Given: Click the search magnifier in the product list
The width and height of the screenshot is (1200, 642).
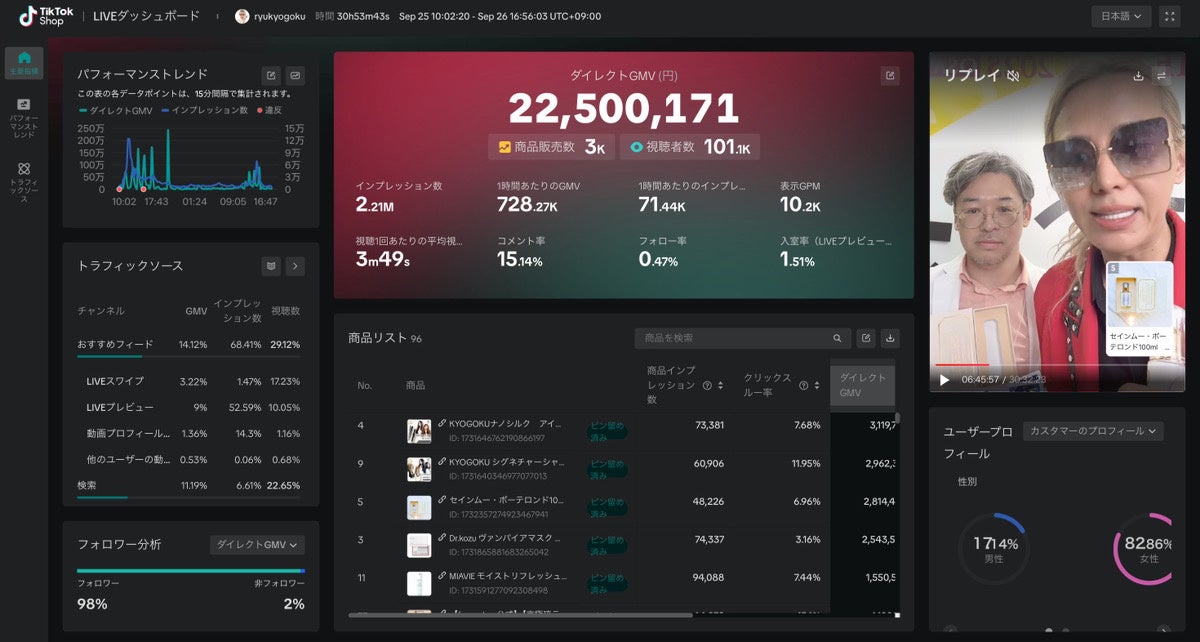Looking at the screenshot, I should click(x=837, y=338).
